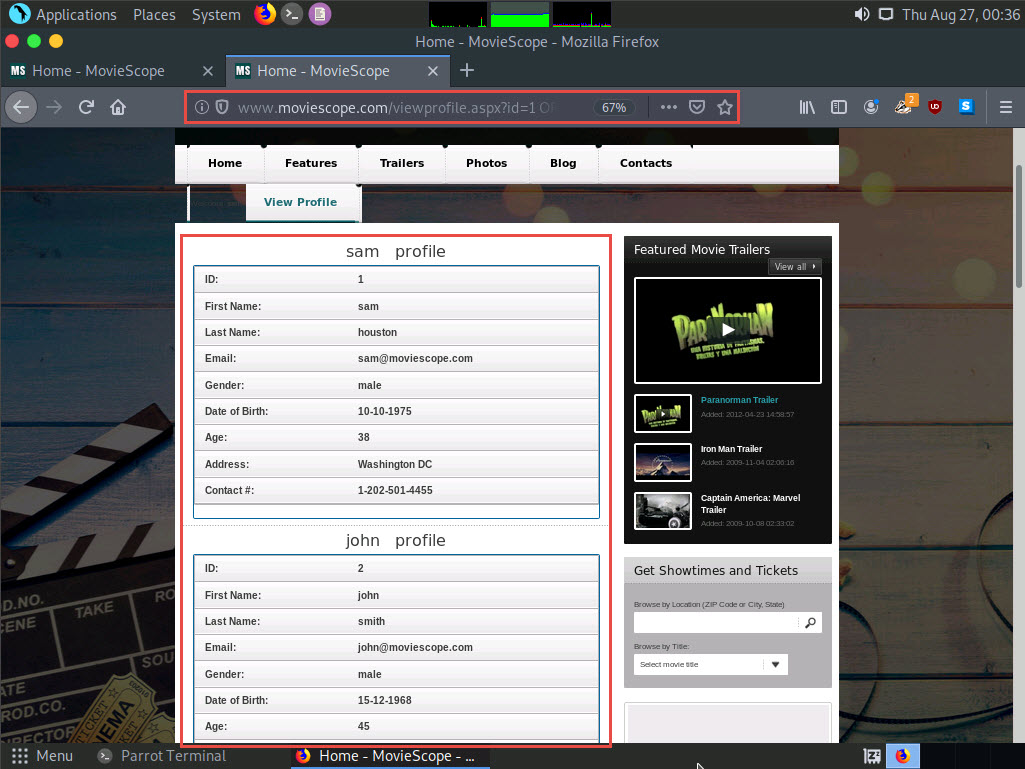The image size is (1025, 769).
Task: Go to Firefox home page
Action: pos(118,107)
